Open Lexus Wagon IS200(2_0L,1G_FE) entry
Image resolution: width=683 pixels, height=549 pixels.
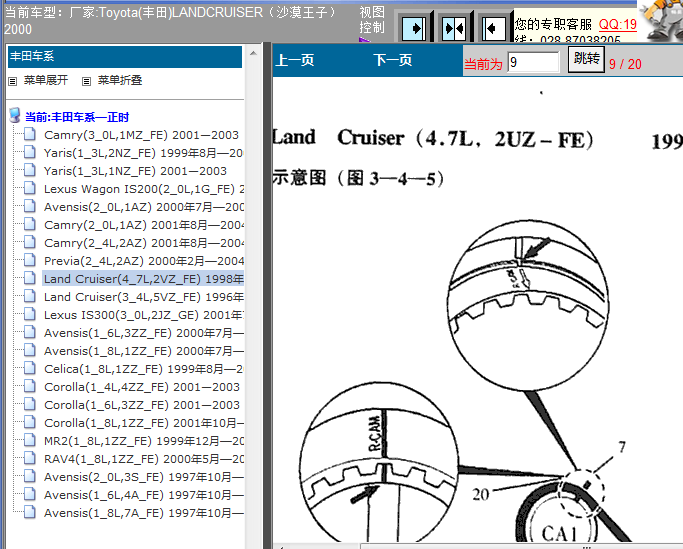coord(143,189)
